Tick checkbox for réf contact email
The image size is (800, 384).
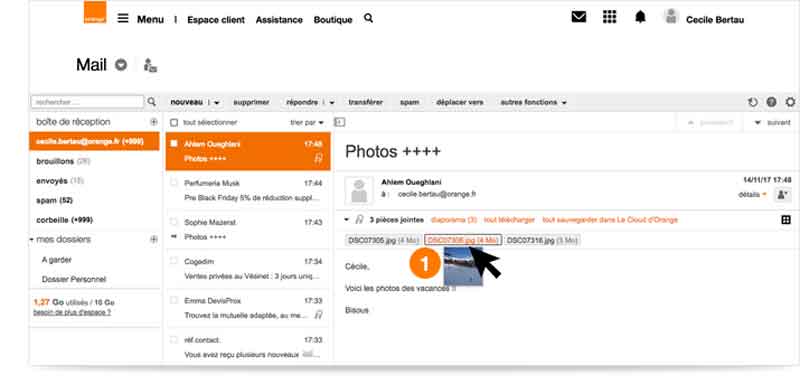pyautogui.click(x=174, y=340)
